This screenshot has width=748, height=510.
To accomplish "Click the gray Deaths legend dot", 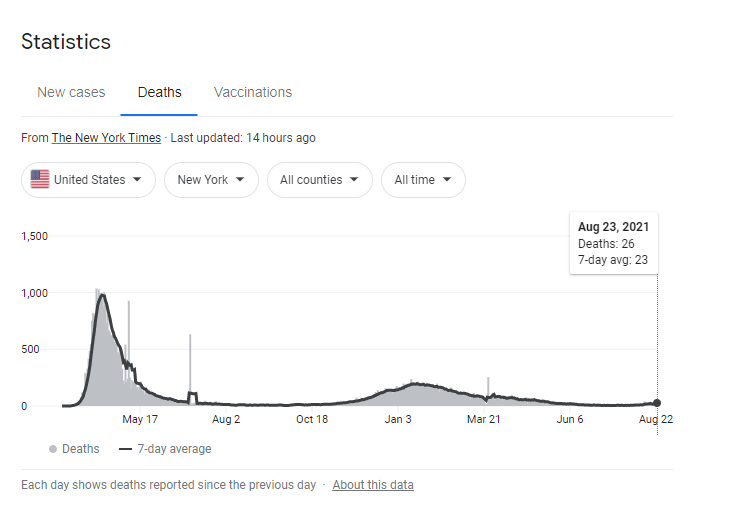I will click(53, 449).
